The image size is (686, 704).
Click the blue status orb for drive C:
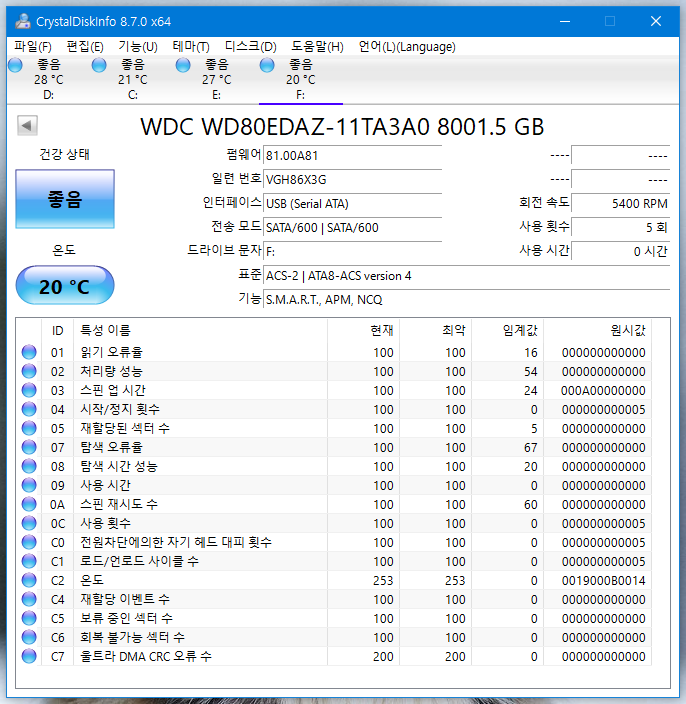[99, 65]
